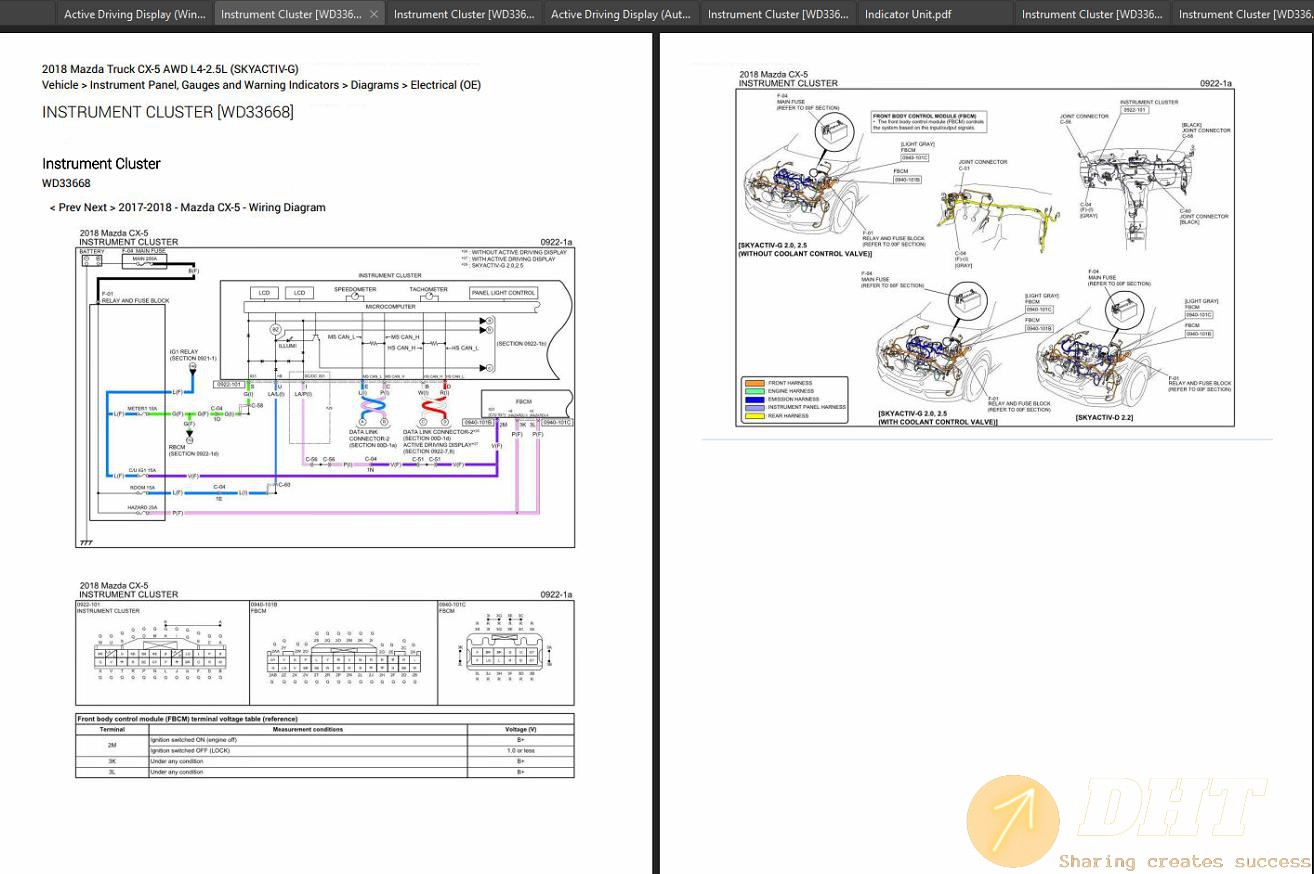Click the 2M terminal cell in voltage table

click(112, 745)
